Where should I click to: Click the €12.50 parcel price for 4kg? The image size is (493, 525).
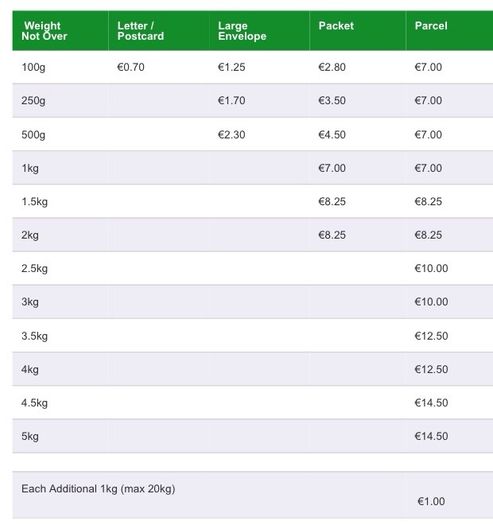431,369
